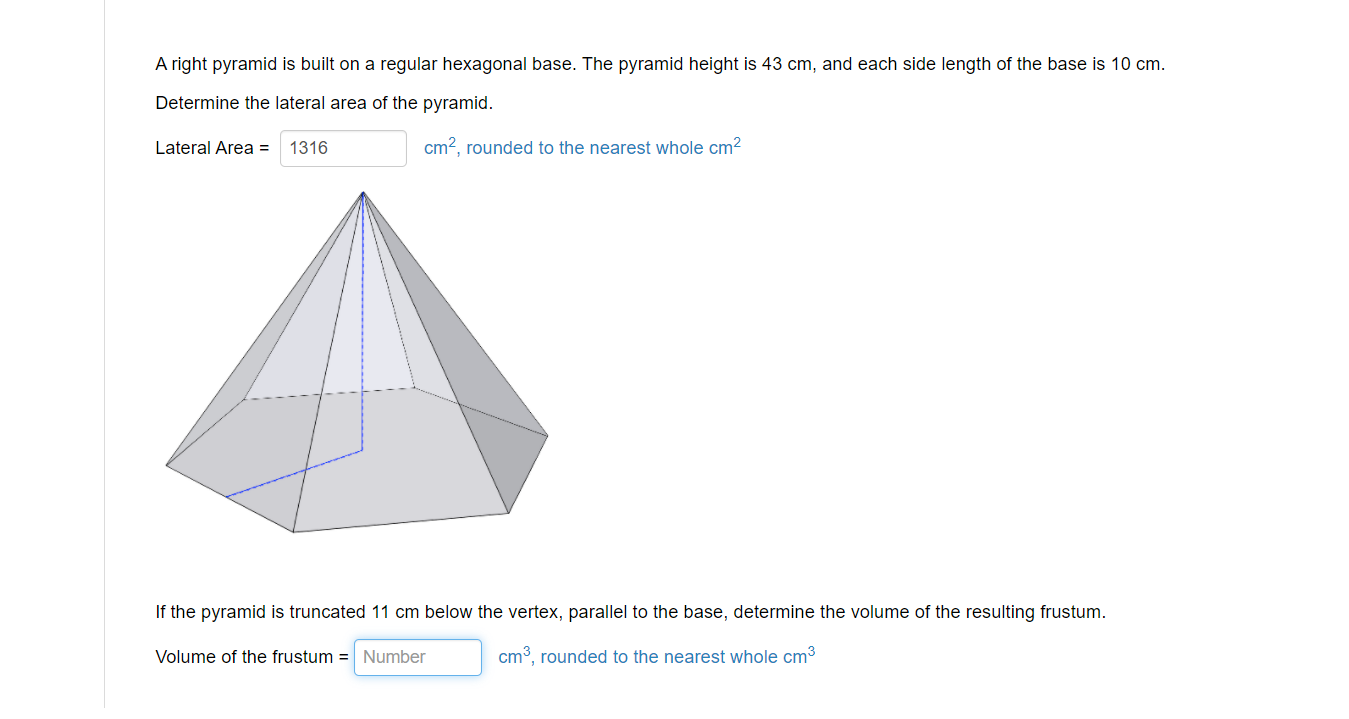Click the Volume of the frustum = label
The image size is (1349, 719).
251,657
